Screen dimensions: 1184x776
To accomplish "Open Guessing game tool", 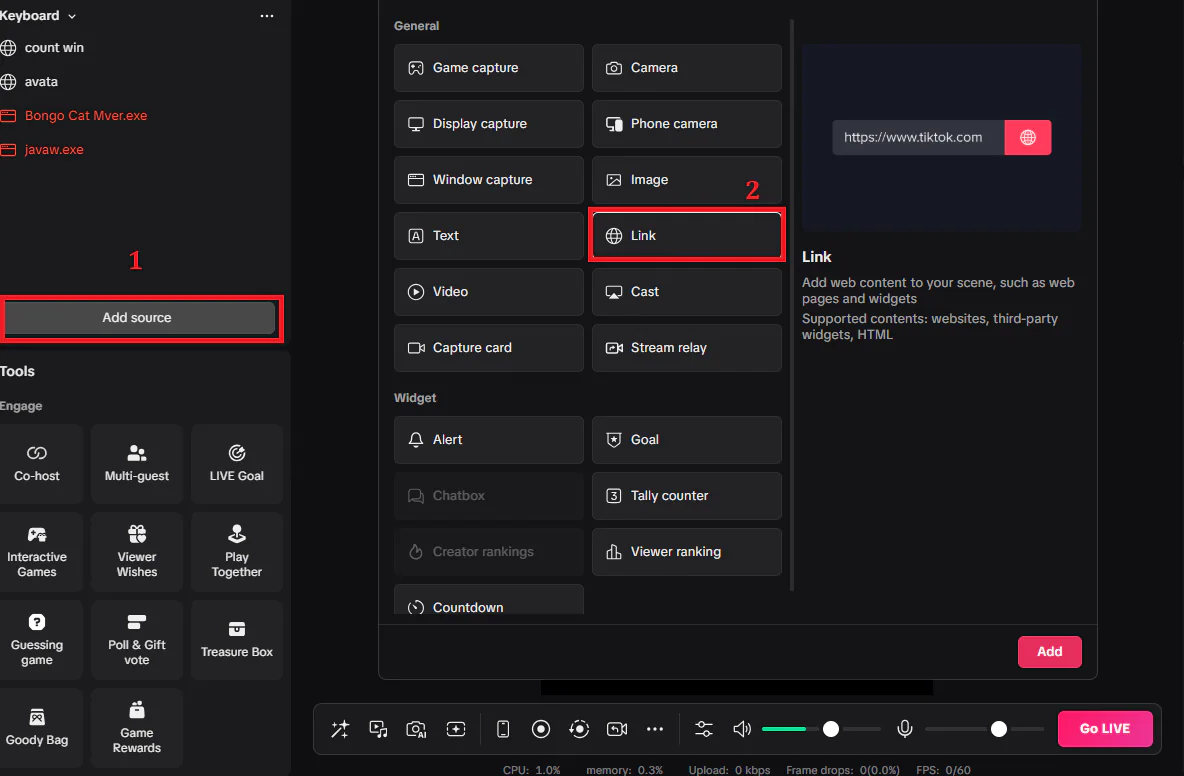I will [x=38, y=639].
